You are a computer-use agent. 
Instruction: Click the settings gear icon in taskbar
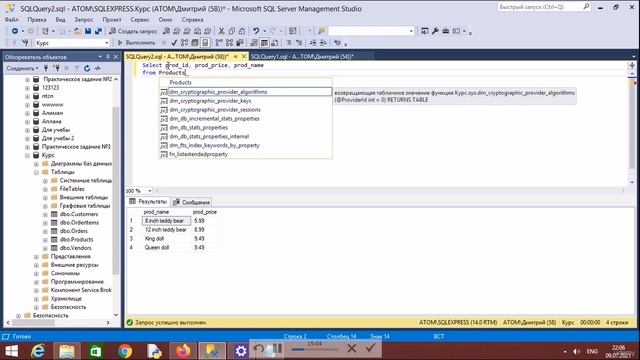241,351
